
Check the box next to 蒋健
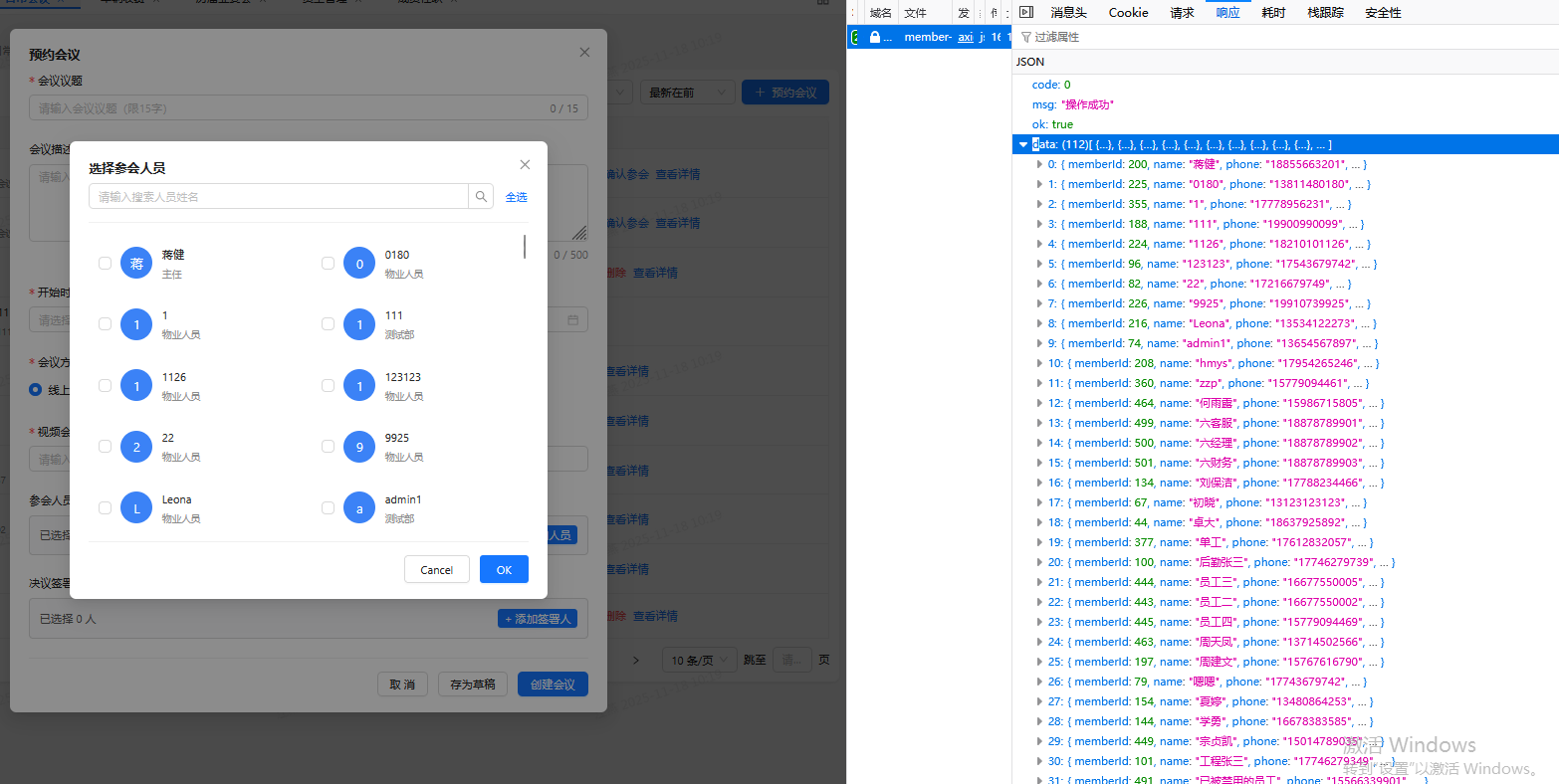pyautogui.click(x=105, y=264)
